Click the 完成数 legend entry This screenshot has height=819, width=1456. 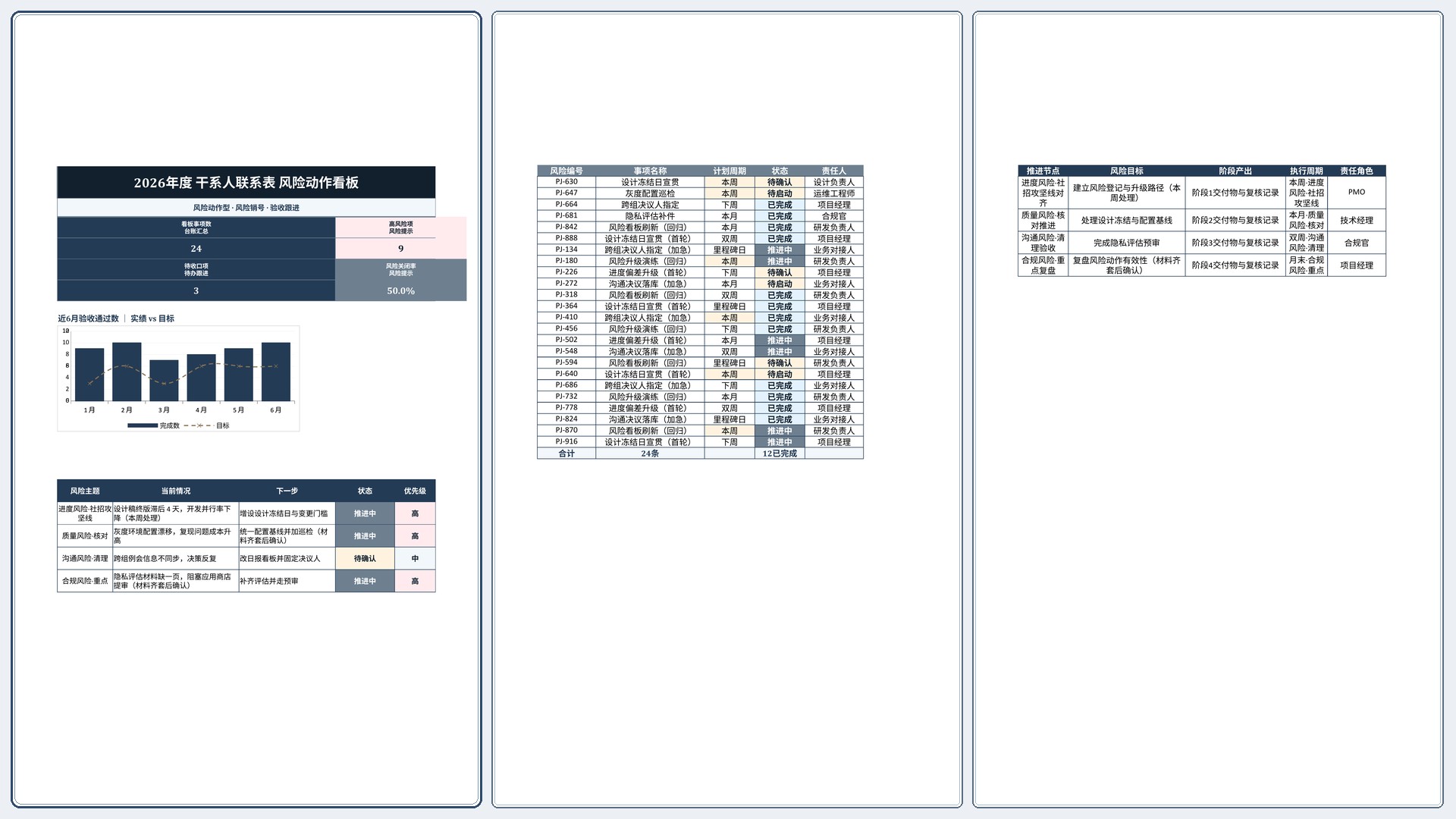(x=154, y=426)
